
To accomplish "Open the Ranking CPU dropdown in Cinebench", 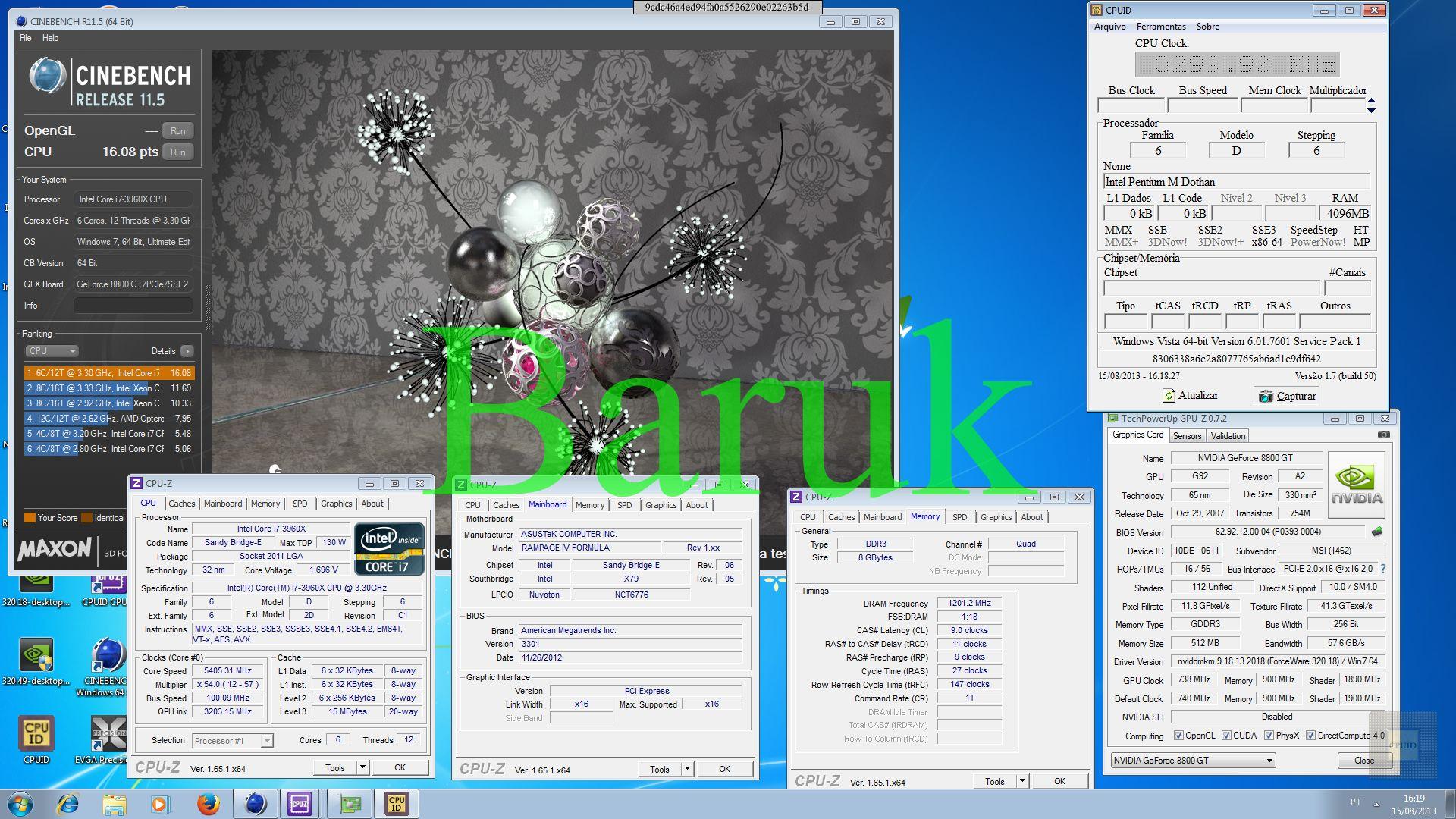I will 52,351.
